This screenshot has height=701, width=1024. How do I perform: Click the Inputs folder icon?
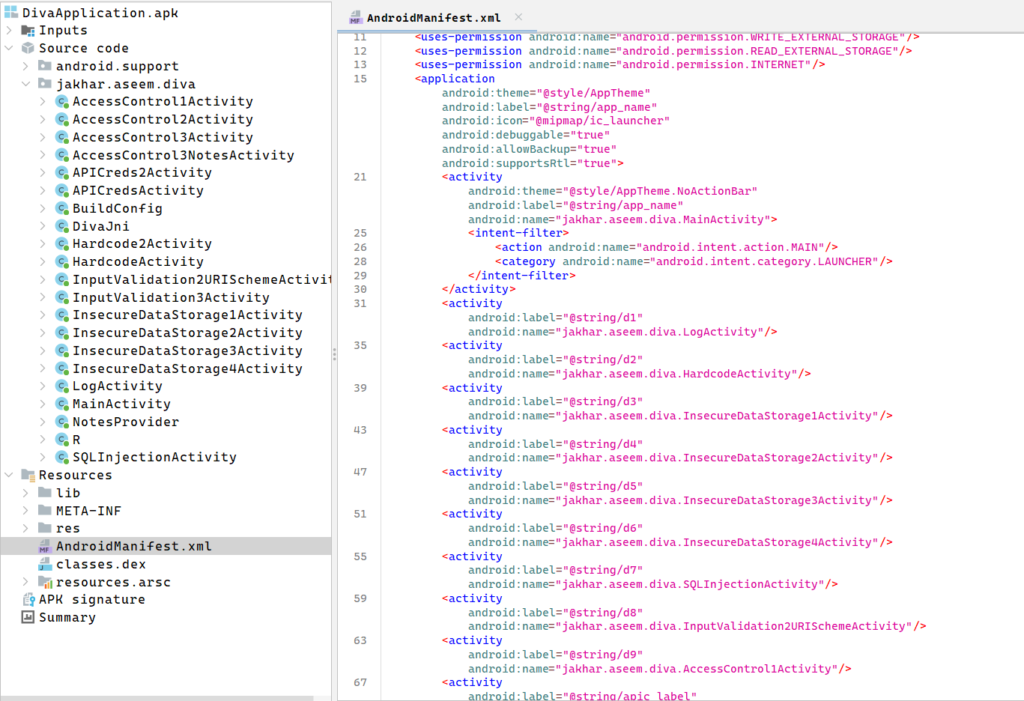click(x=28, y=30)
